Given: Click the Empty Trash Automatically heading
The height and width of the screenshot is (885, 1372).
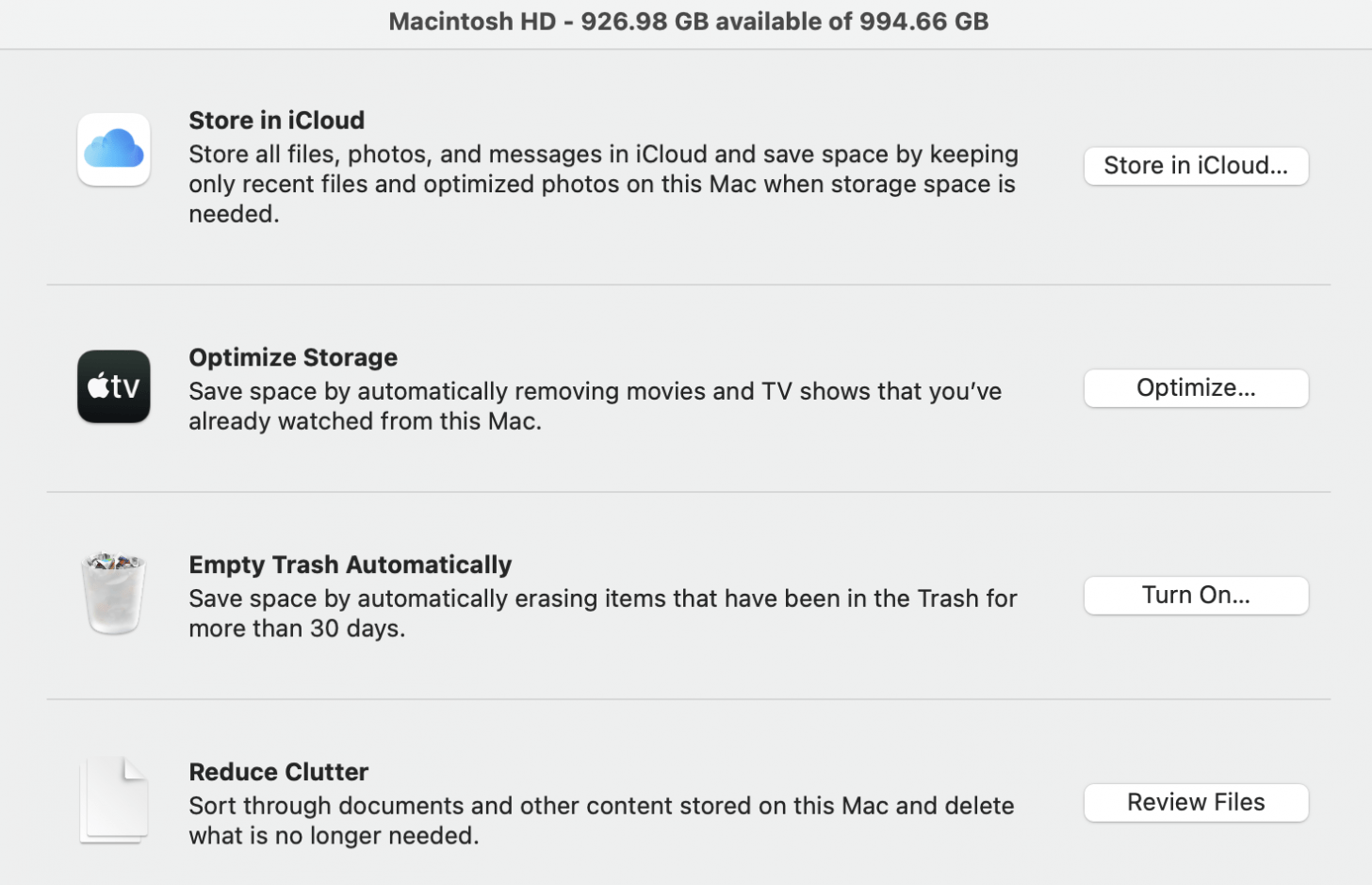Looking at the screenshot, I should [350, 565].
